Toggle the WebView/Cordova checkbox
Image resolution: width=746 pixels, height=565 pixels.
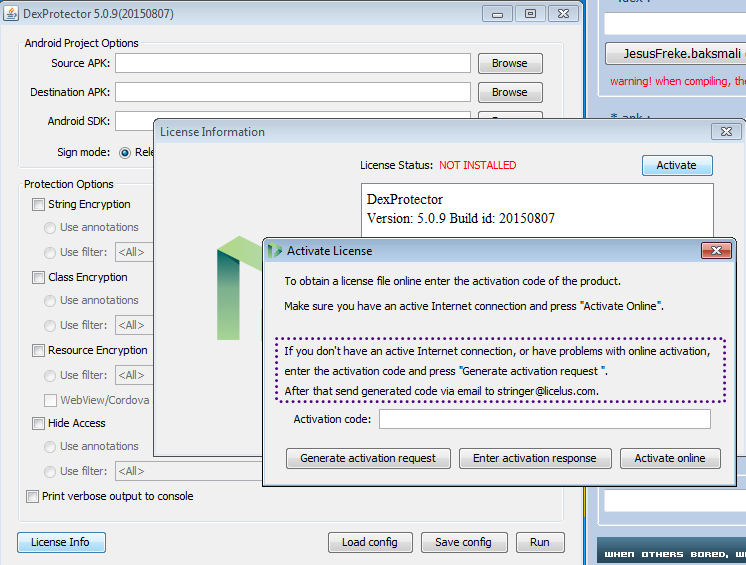tap(50, 400)
